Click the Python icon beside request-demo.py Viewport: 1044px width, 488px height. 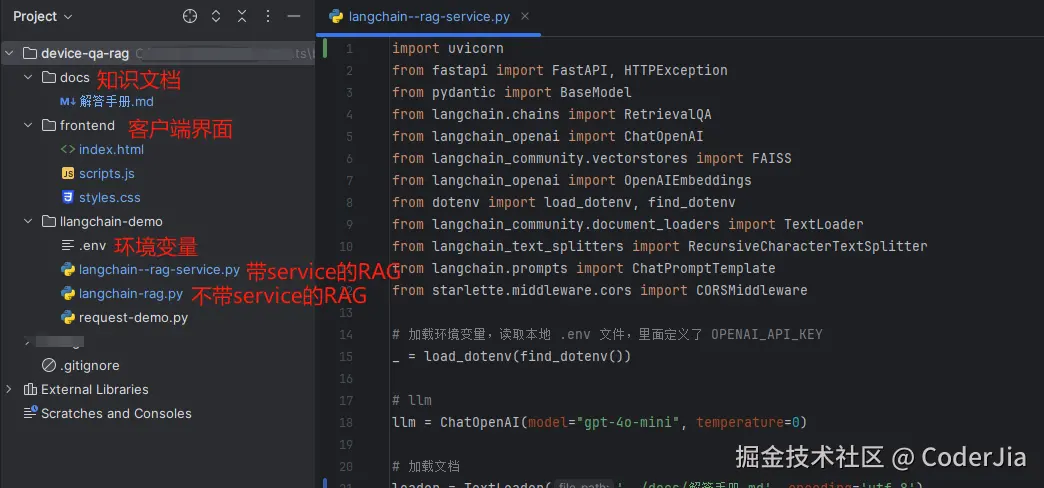point(68,318)
